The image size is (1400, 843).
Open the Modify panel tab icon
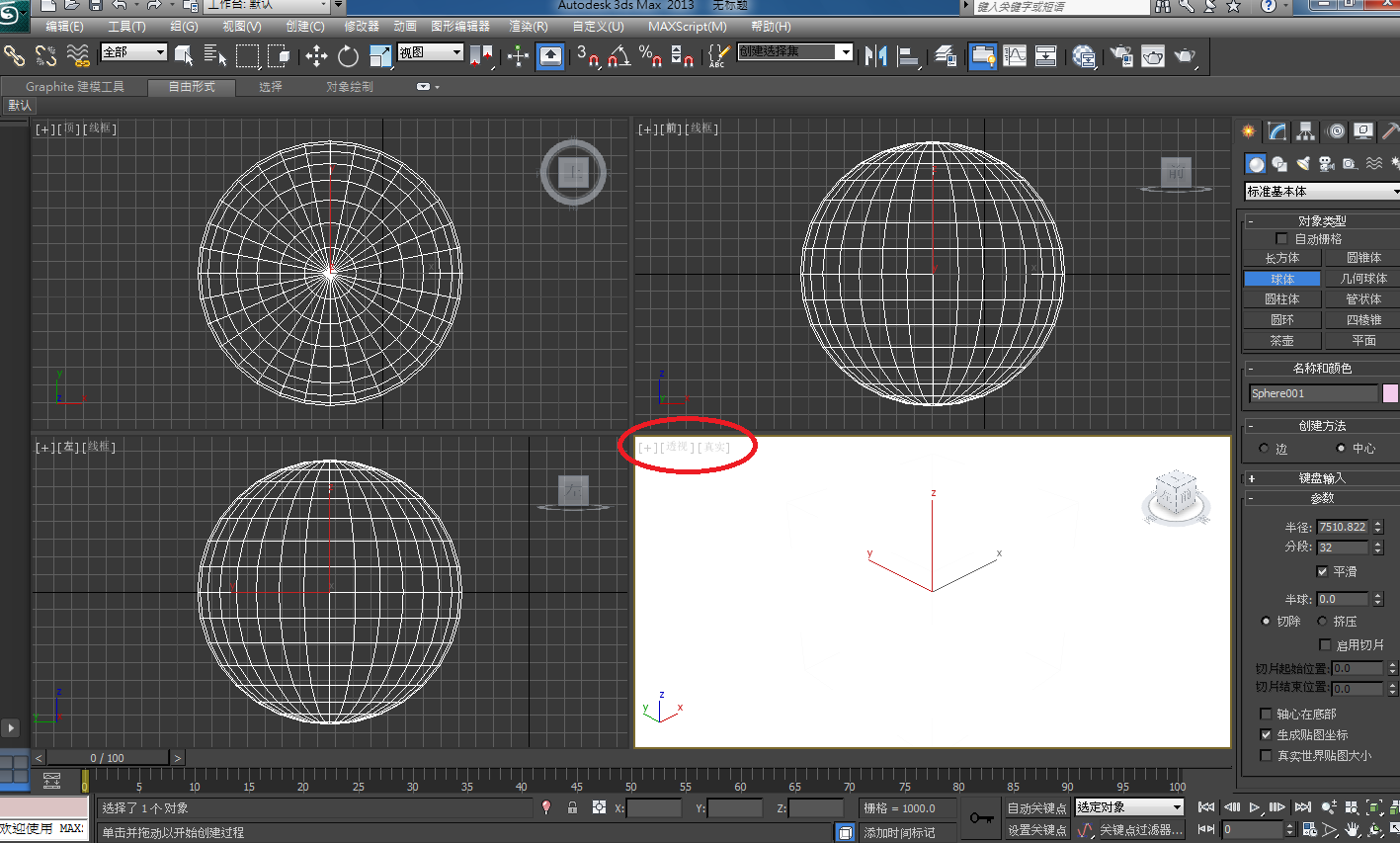point(1277,131)
